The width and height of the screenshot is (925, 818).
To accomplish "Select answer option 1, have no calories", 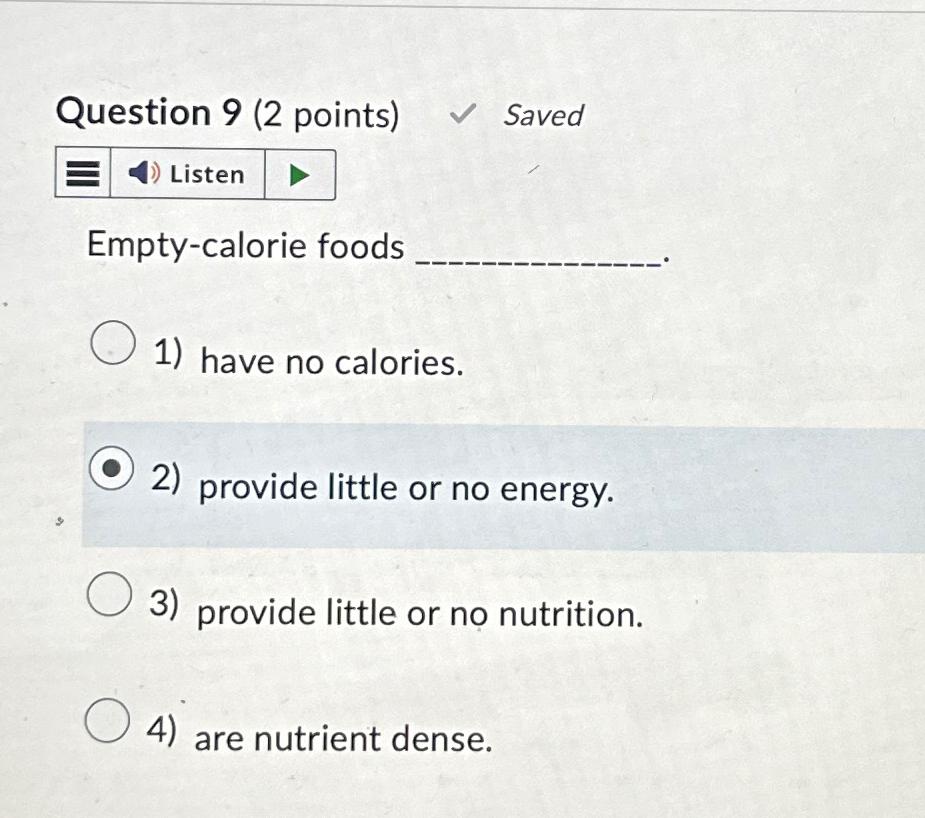I will pos(111,343).
